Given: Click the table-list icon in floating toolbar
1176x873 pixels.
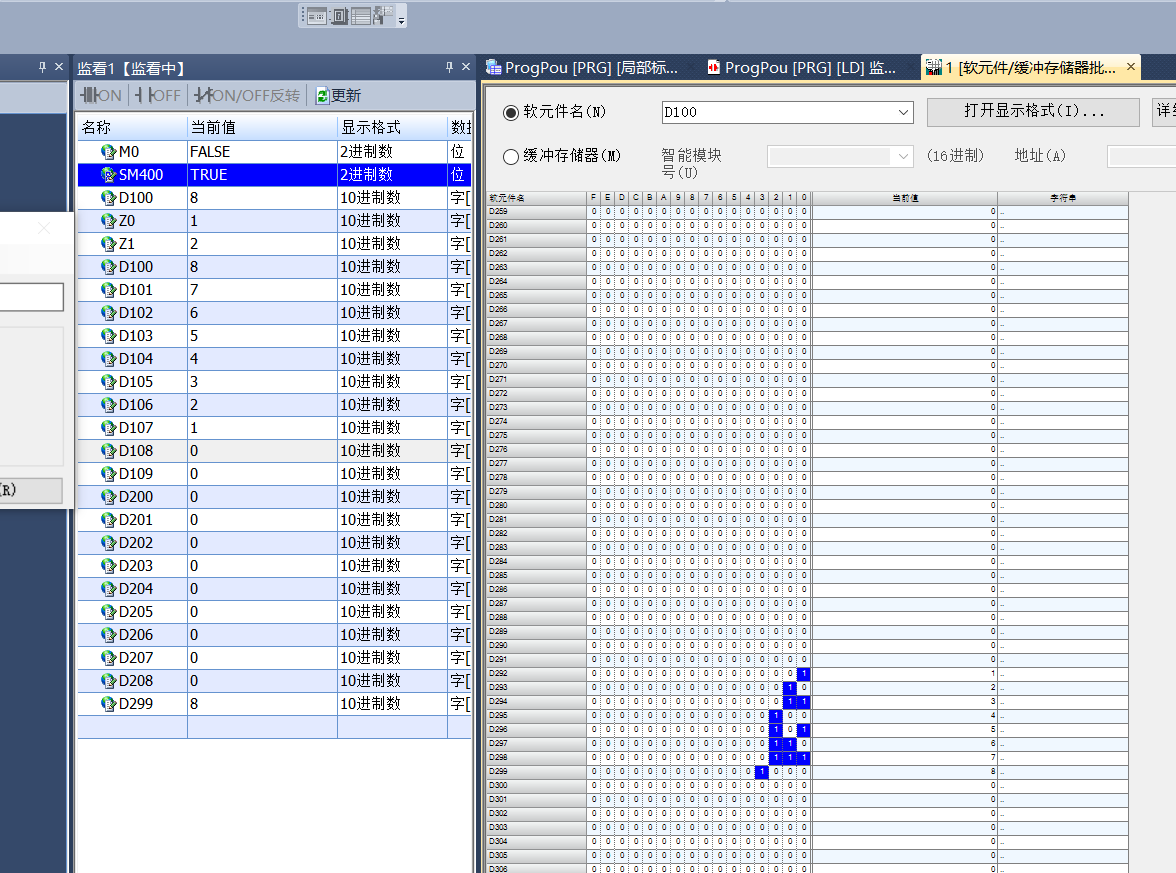Looking at the screenshot, I should click(360, 16).
